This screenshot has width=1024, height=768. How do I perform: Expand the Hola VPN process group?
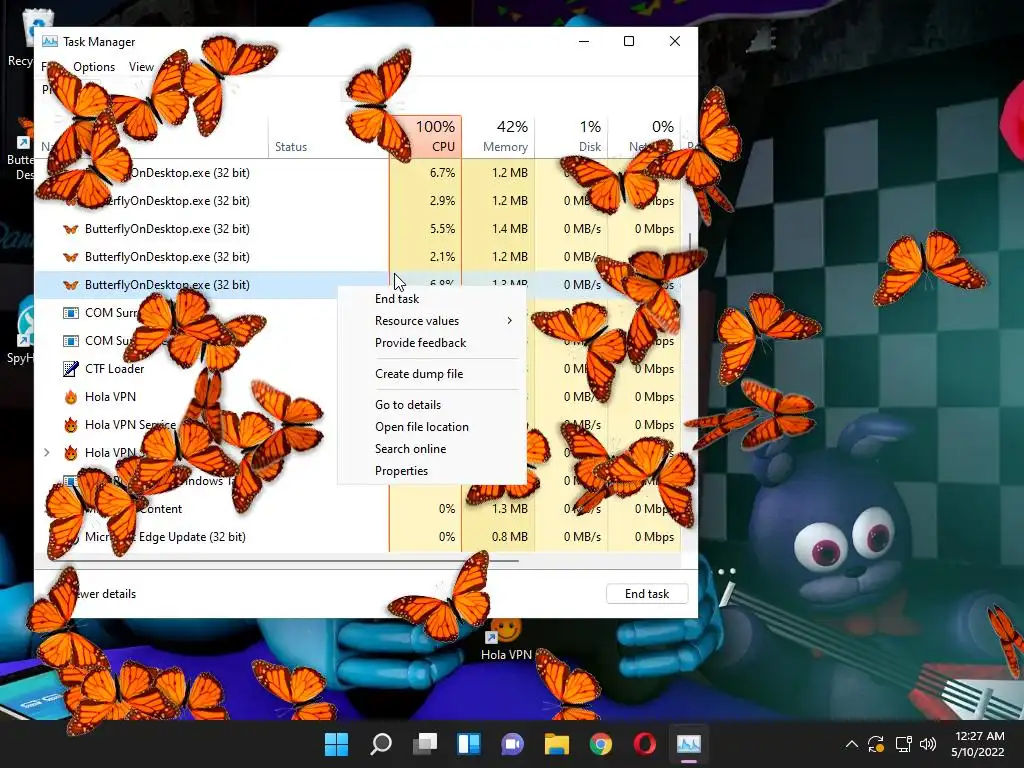[46, 453]
